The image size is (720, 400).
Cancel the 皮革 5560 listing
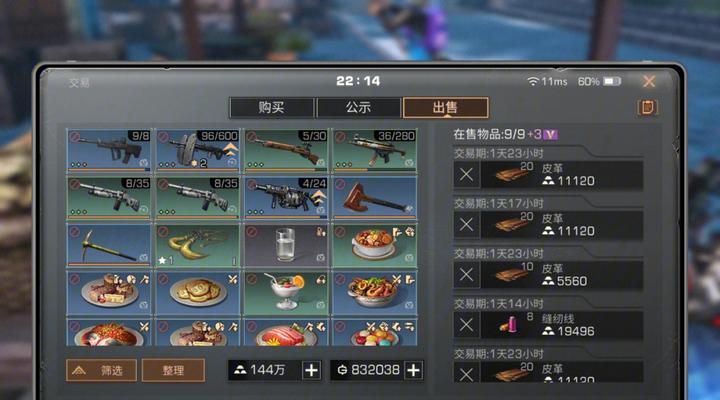466,275
